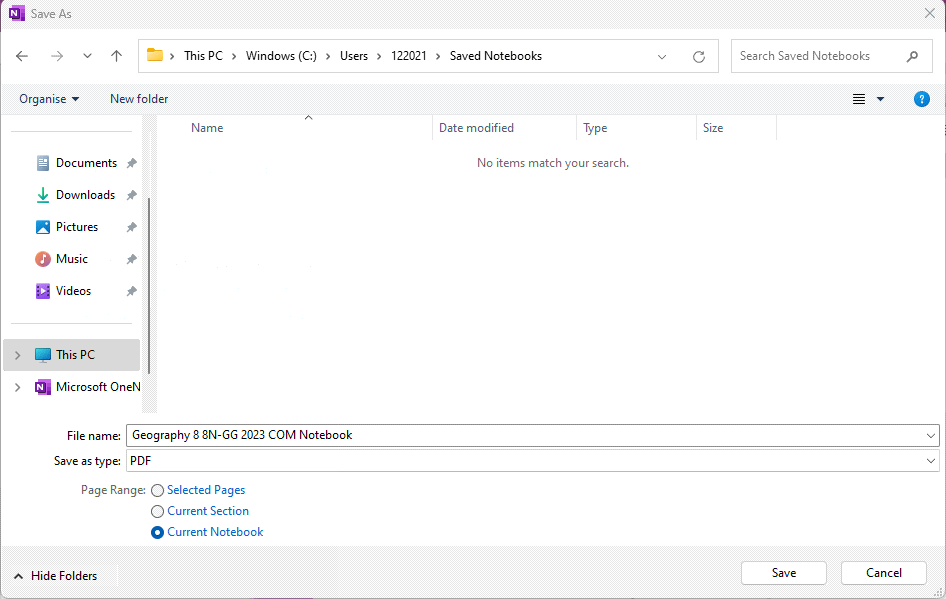Open Downloads in the navigation pane
Image resolution: width=946 pixels, height=599 pixels.
point(75,195)
